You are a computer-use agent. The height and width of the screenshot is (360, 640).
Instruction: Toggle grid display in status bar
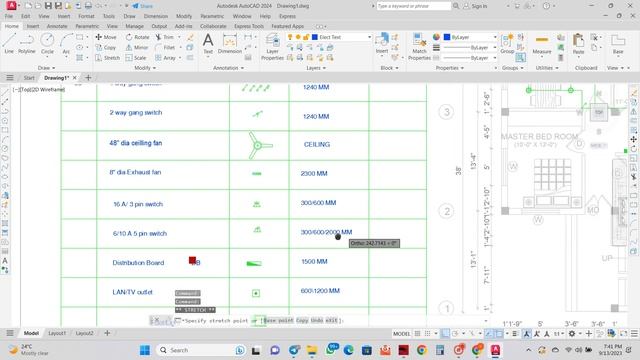click(417, 333)
